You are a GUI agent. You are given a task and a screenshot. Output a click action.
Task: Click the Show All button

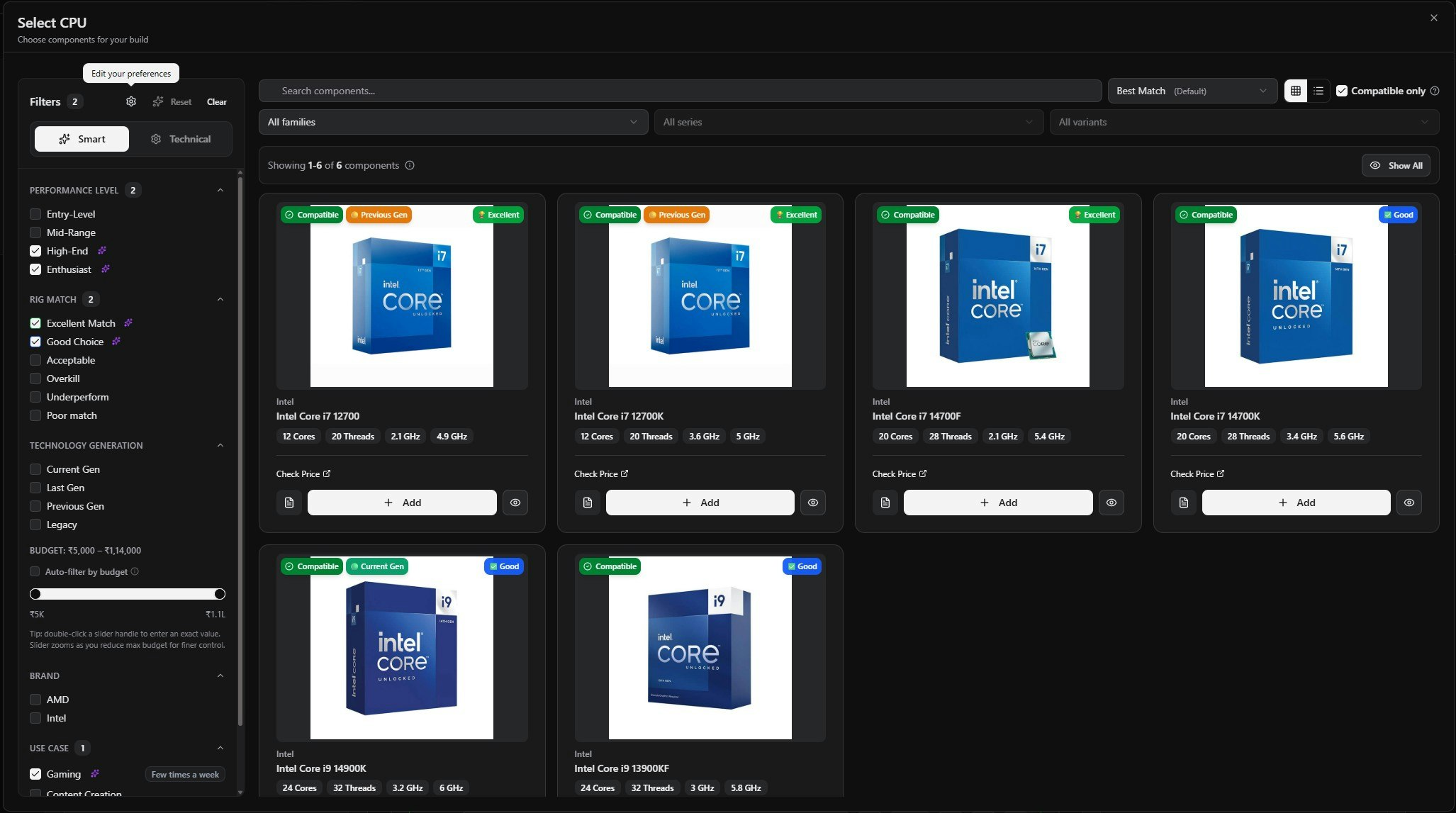point(1396,165)
